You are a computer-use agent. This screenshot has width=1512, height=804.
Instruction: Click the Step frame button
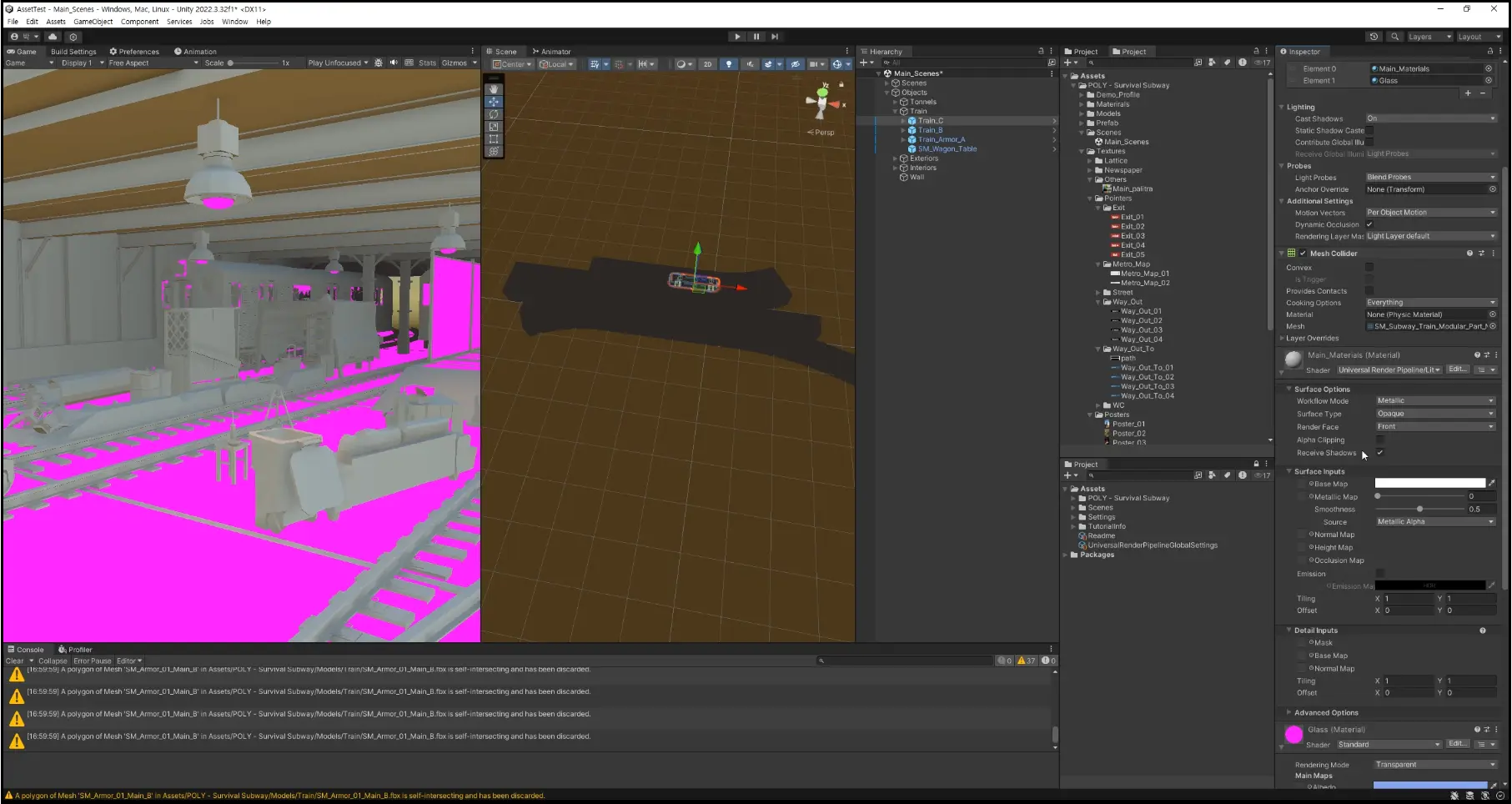point(775,37)
